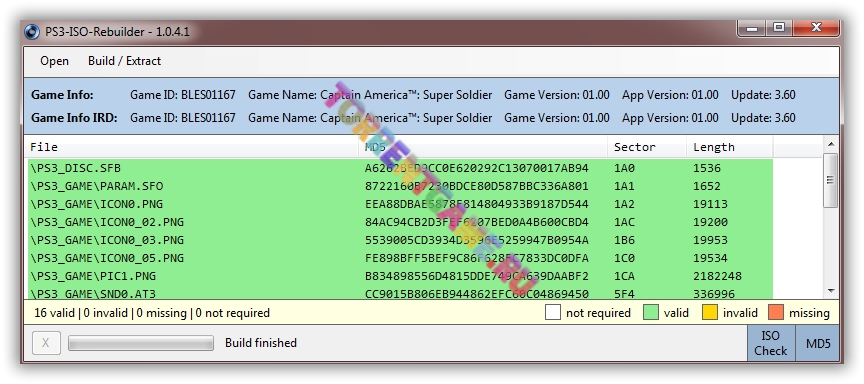The height and width of the screenshot is (384, 864).
Task: Click the scrollbar up arrow in file list
Action: [x=831, y=145]
